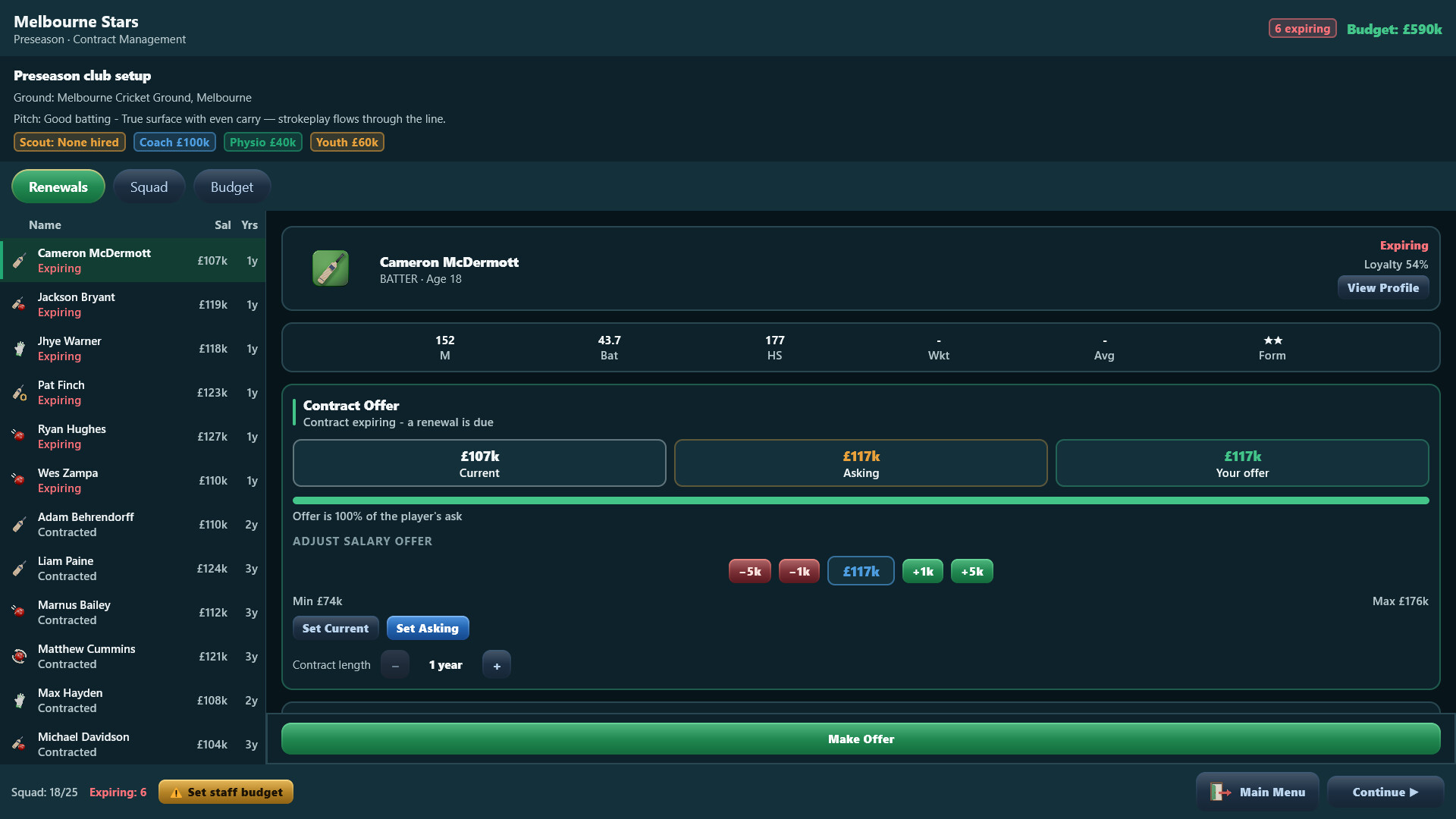Set offer to current salary
This screenshot has width=1456, height=819.
(335, 628)
